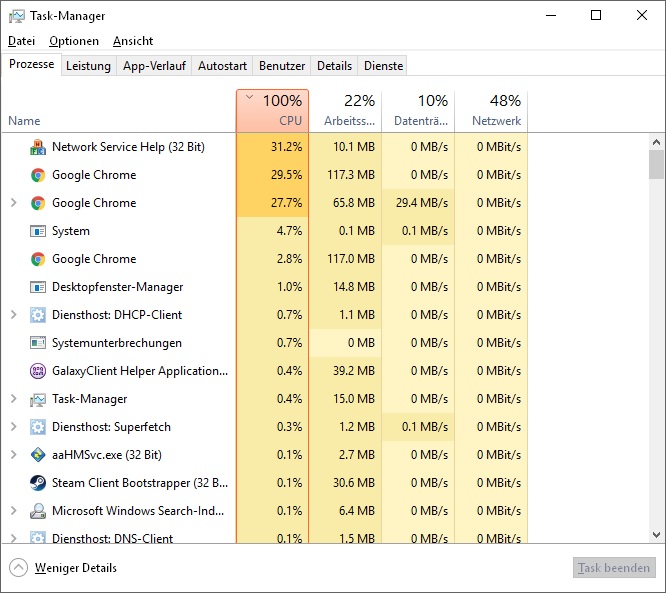Click the GalaxyClient Helper Application icon

[38, 371]
